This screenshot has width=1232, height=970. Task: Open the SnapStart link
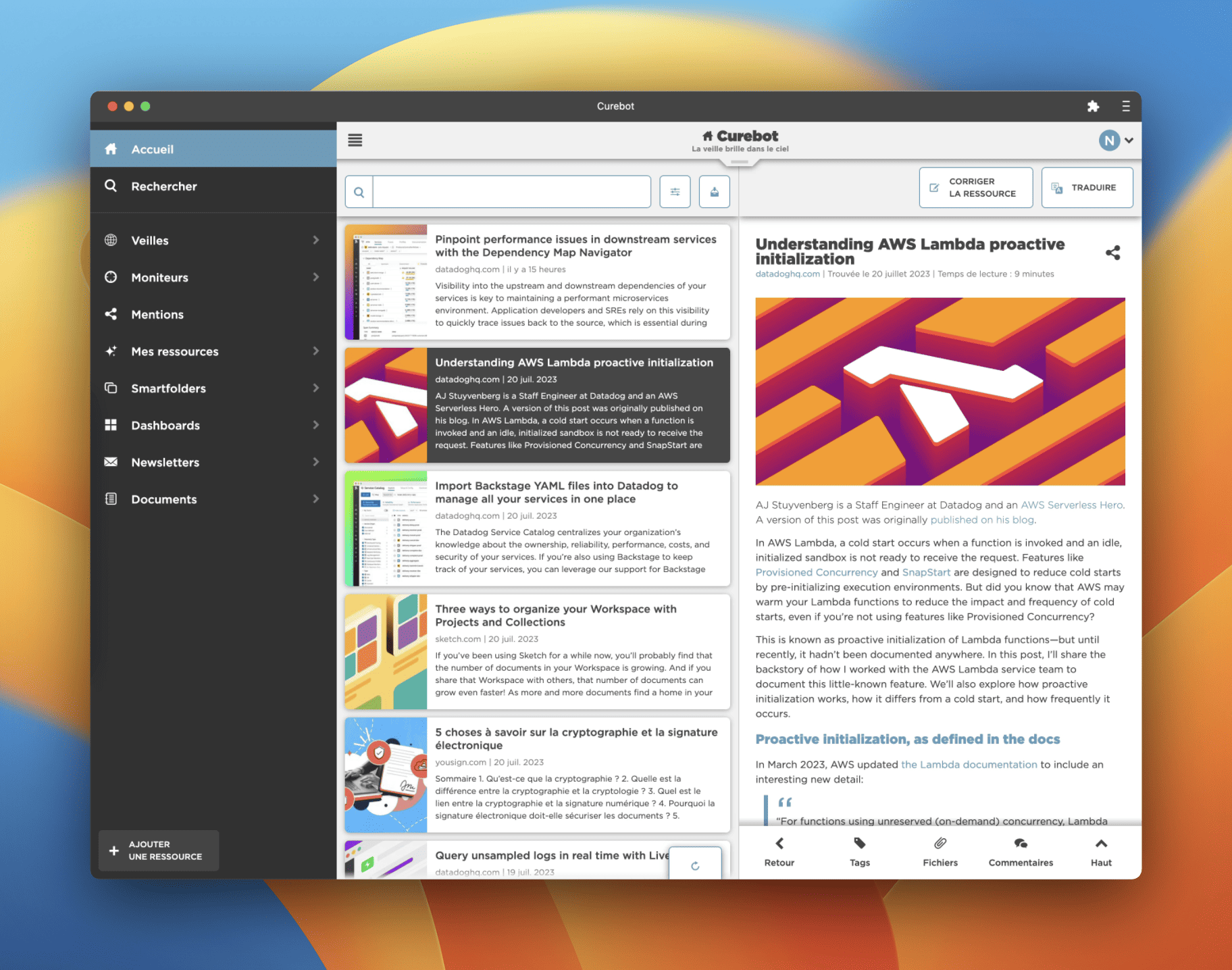926,572
